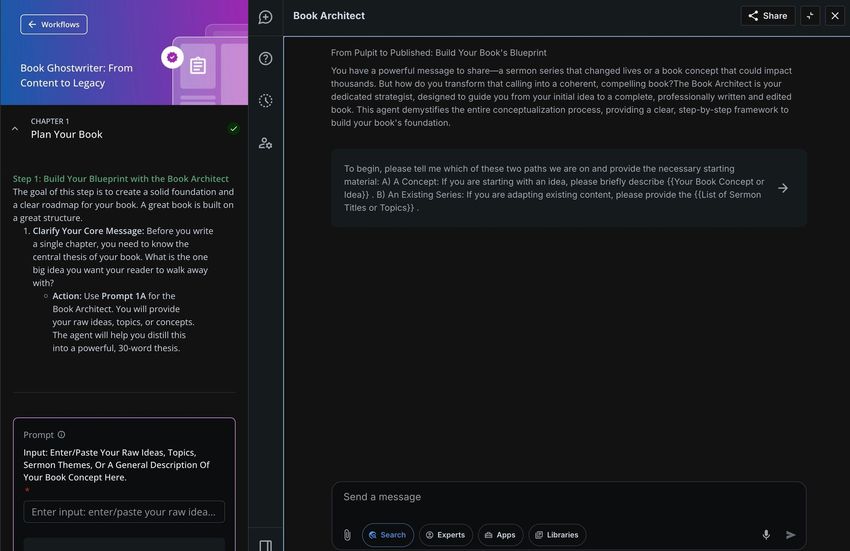
Task: Click the purple verified badge icon
Action: point(172,57)
